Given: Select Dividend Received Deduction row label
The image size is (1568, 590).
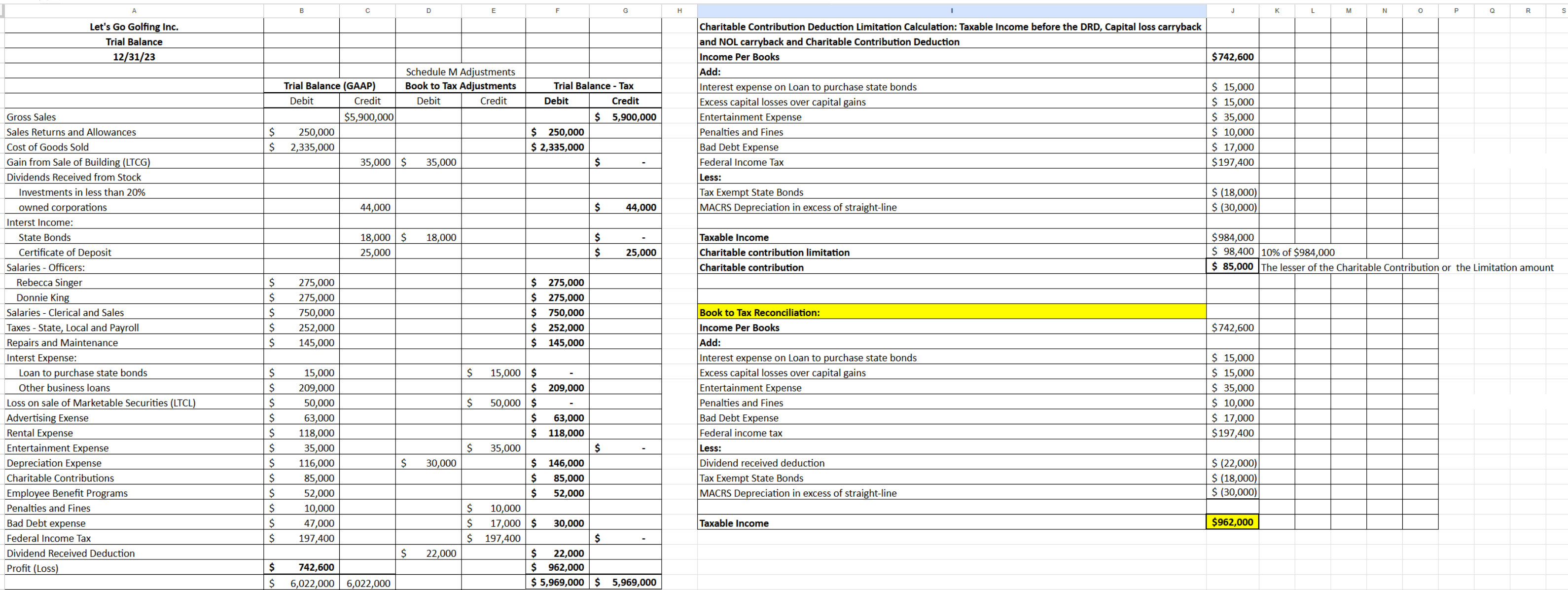Looking at the screenshot, I should point(71,553).
